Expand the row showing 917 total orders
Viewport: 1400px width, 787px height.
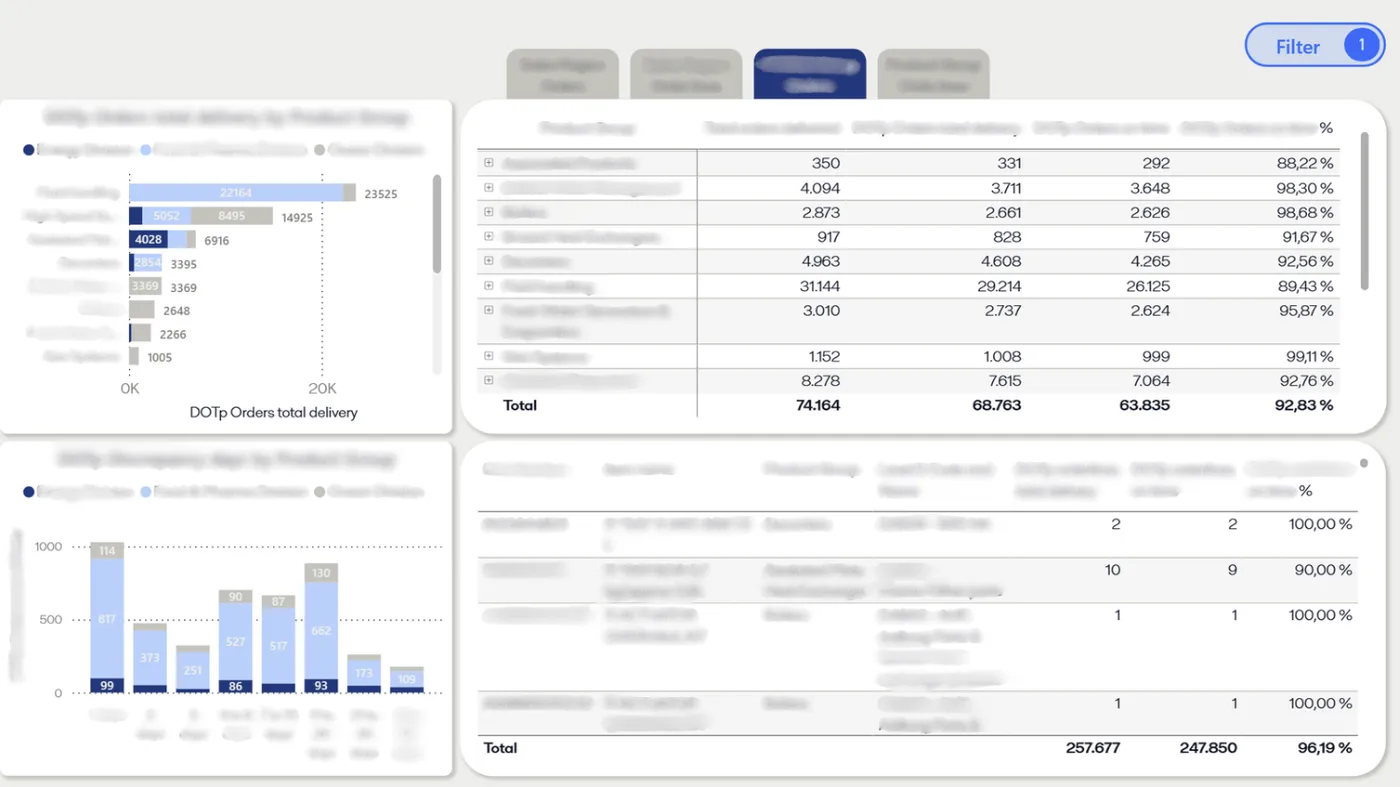(489, 236)
